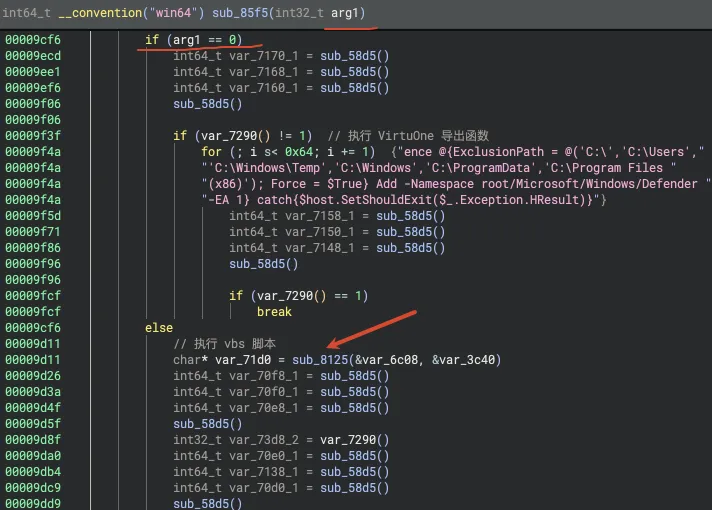Click address 00009ecd in the gutter
712x510 pixels.
point(33,56)
